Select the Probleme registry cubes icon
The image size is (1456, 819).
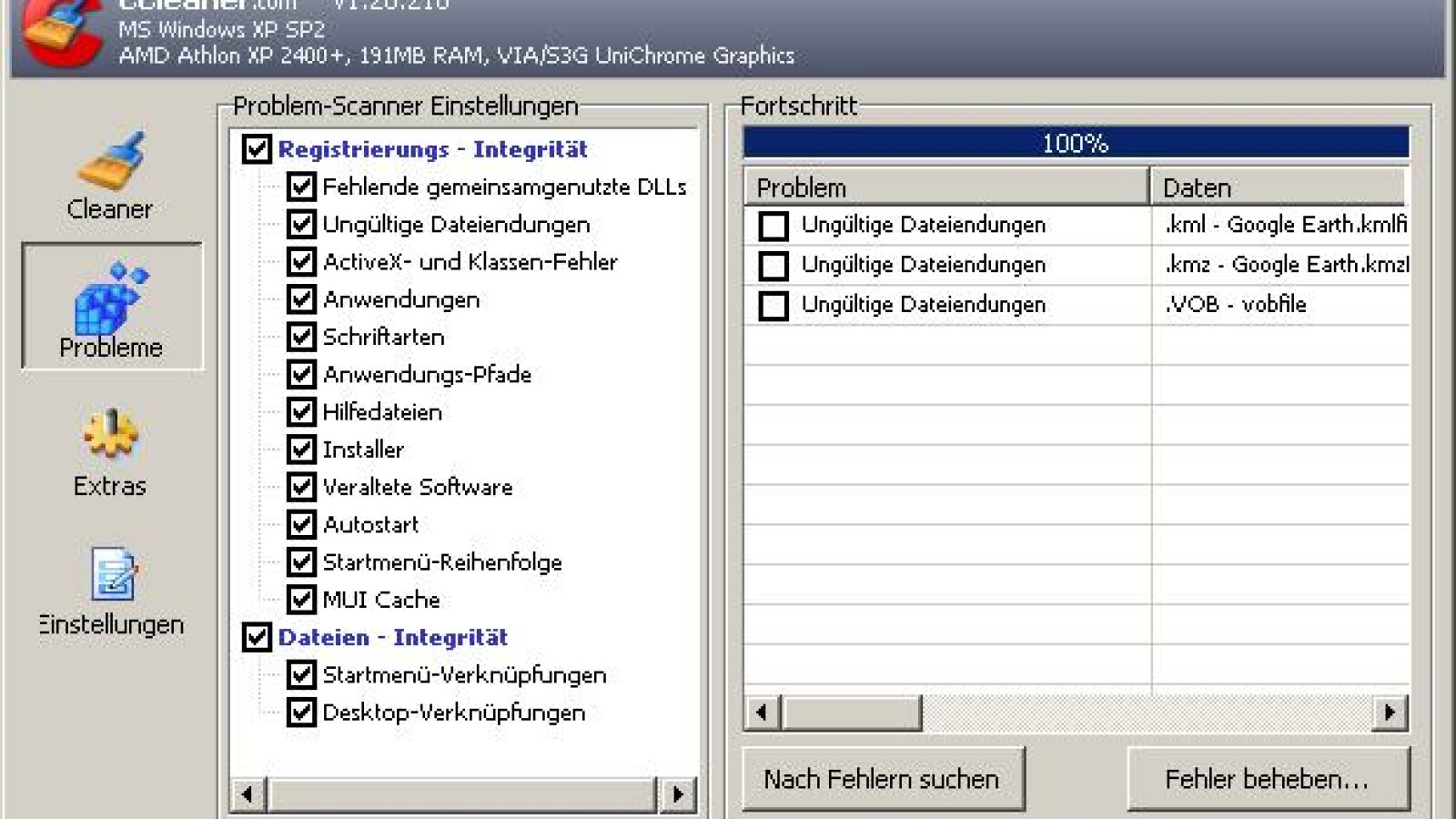111,298
